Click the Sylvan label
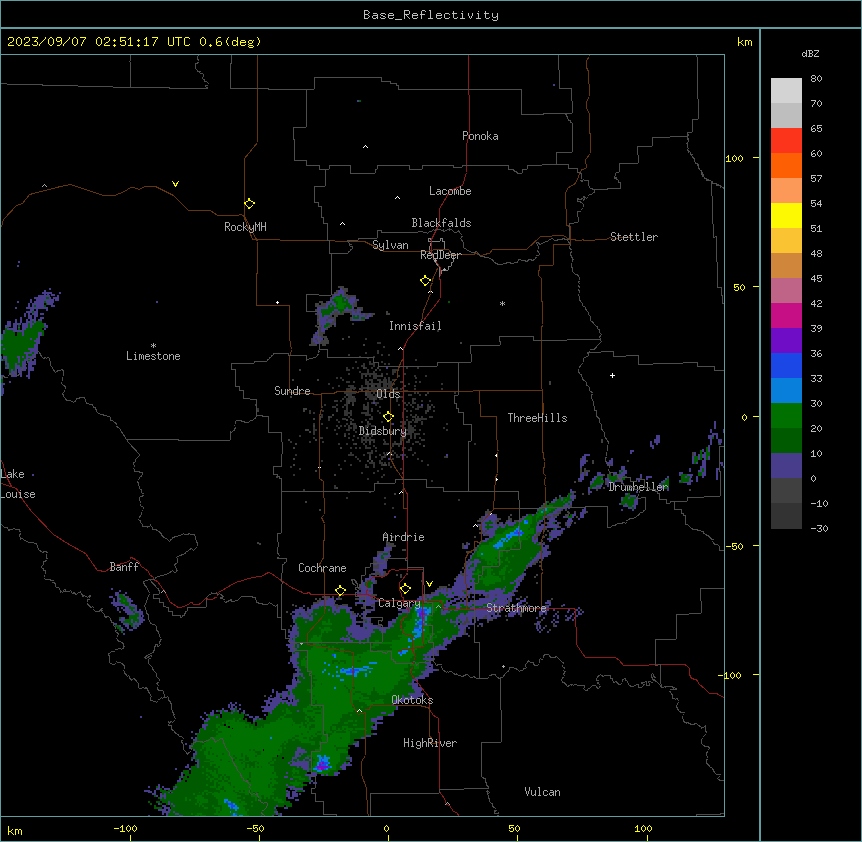 [390, 245]
